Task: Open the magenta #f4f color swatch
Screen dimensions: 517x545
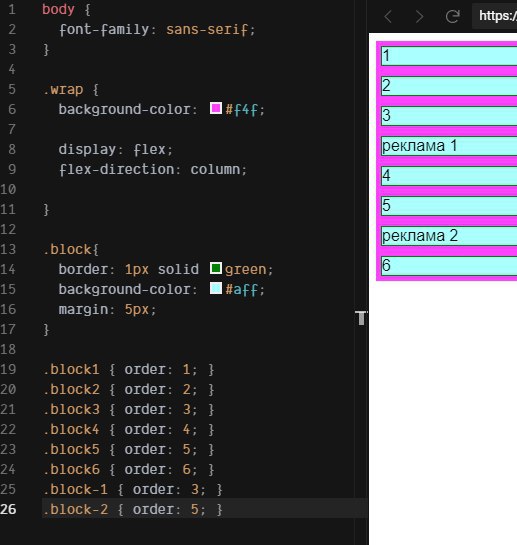Action: 216,108
